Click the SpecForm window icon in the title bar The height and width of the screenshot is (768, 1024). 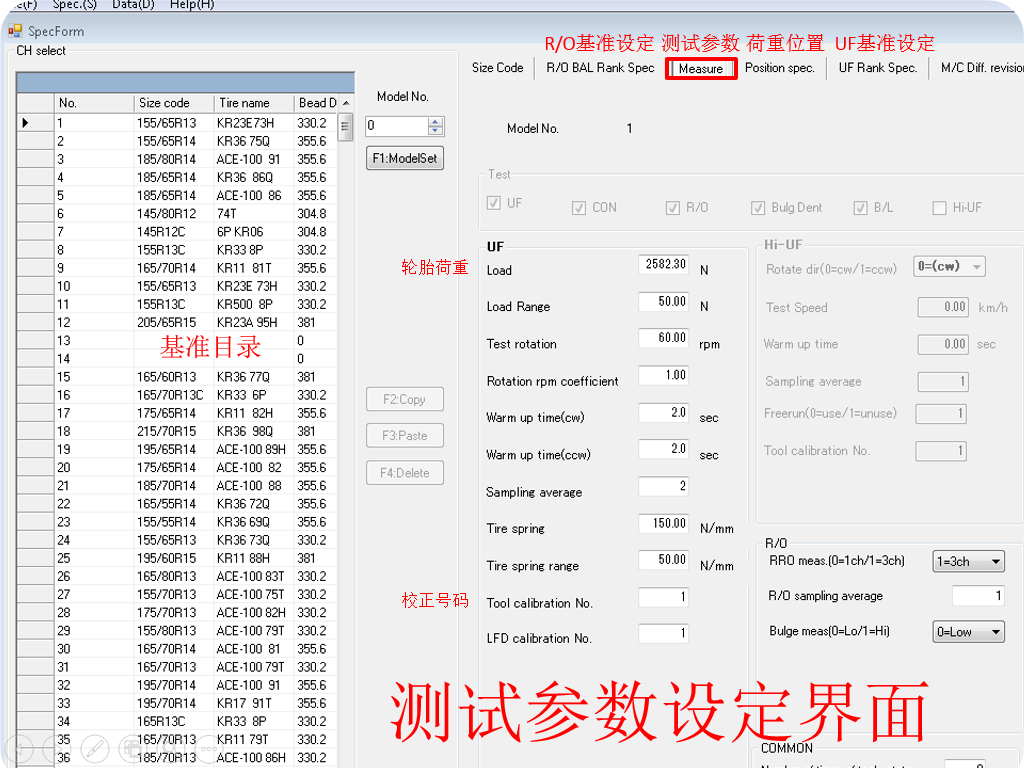[14, 31]
